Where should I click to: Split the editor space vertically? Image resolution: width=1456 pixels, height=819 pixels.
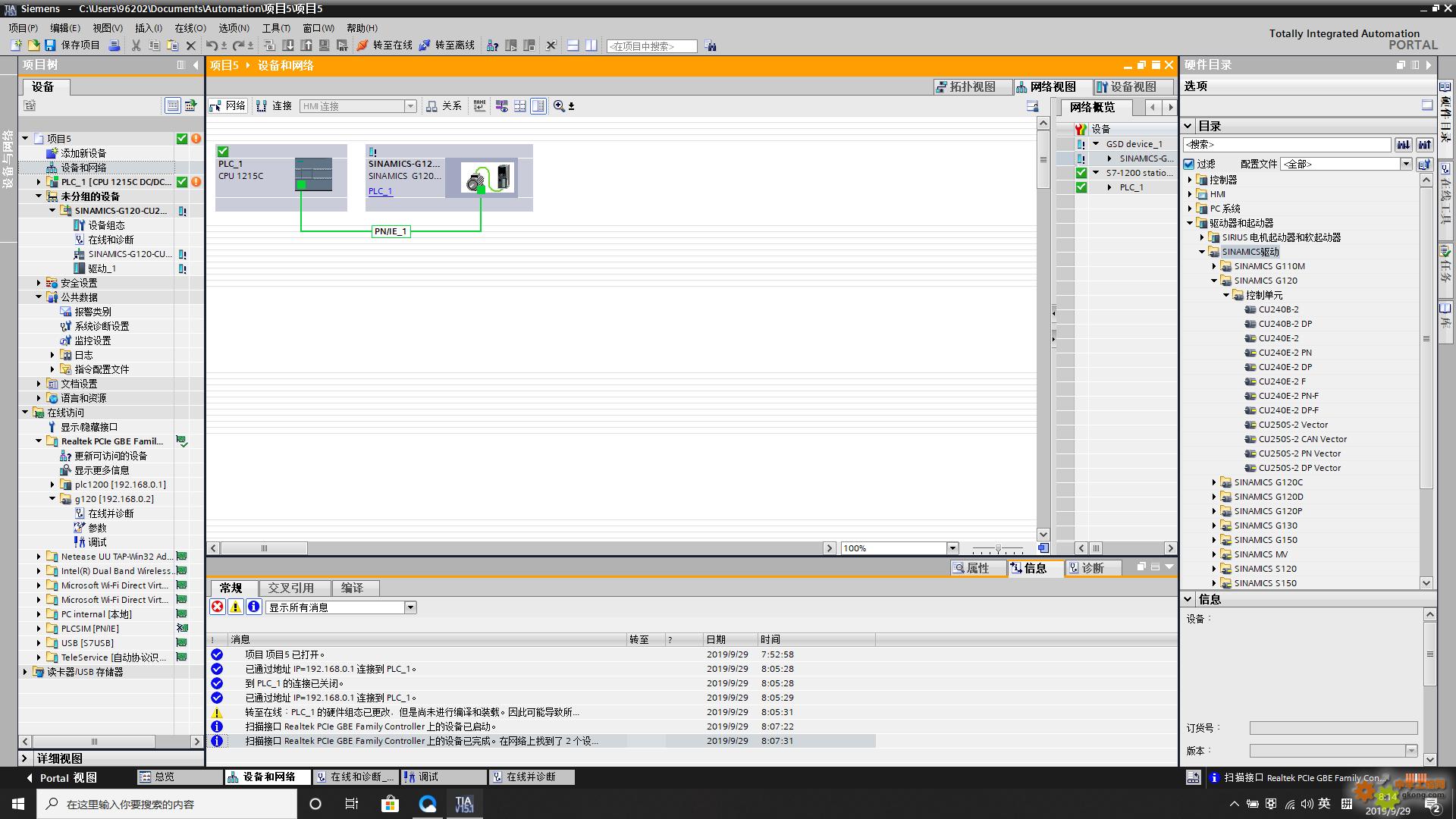tap(591, 45)
